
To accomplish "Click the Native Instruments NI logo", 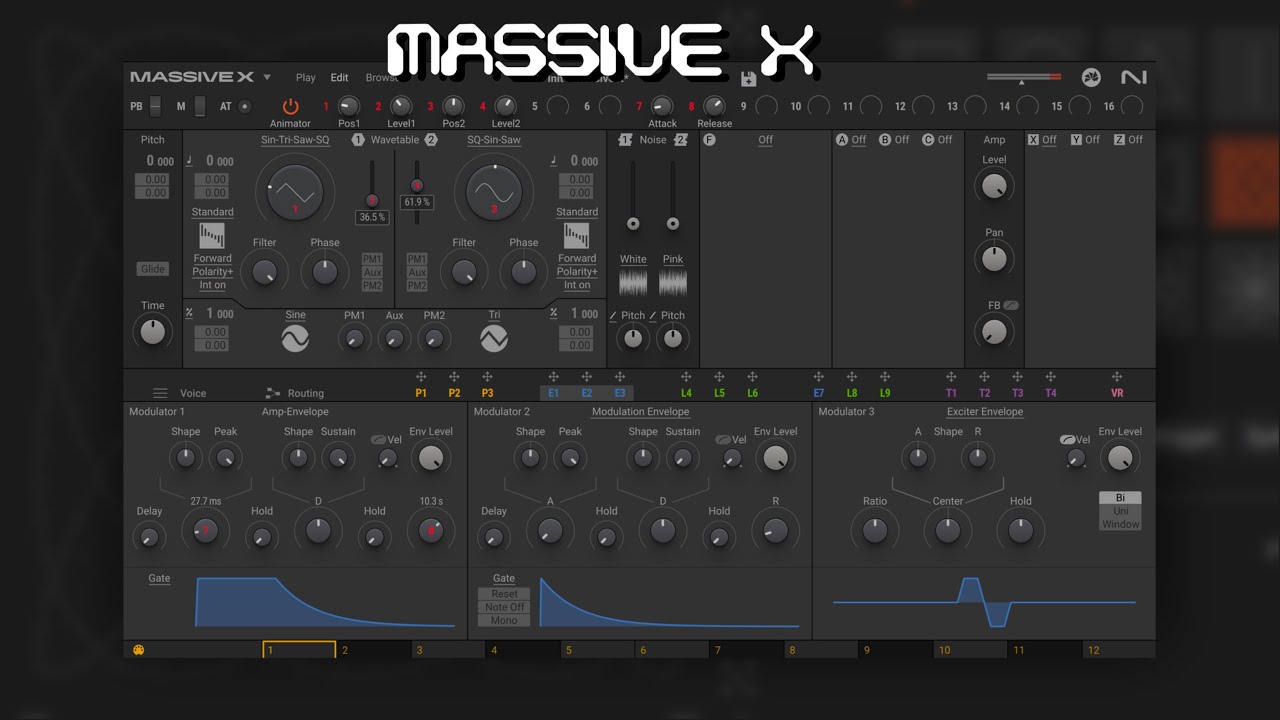I will [x=1134, y=77].
